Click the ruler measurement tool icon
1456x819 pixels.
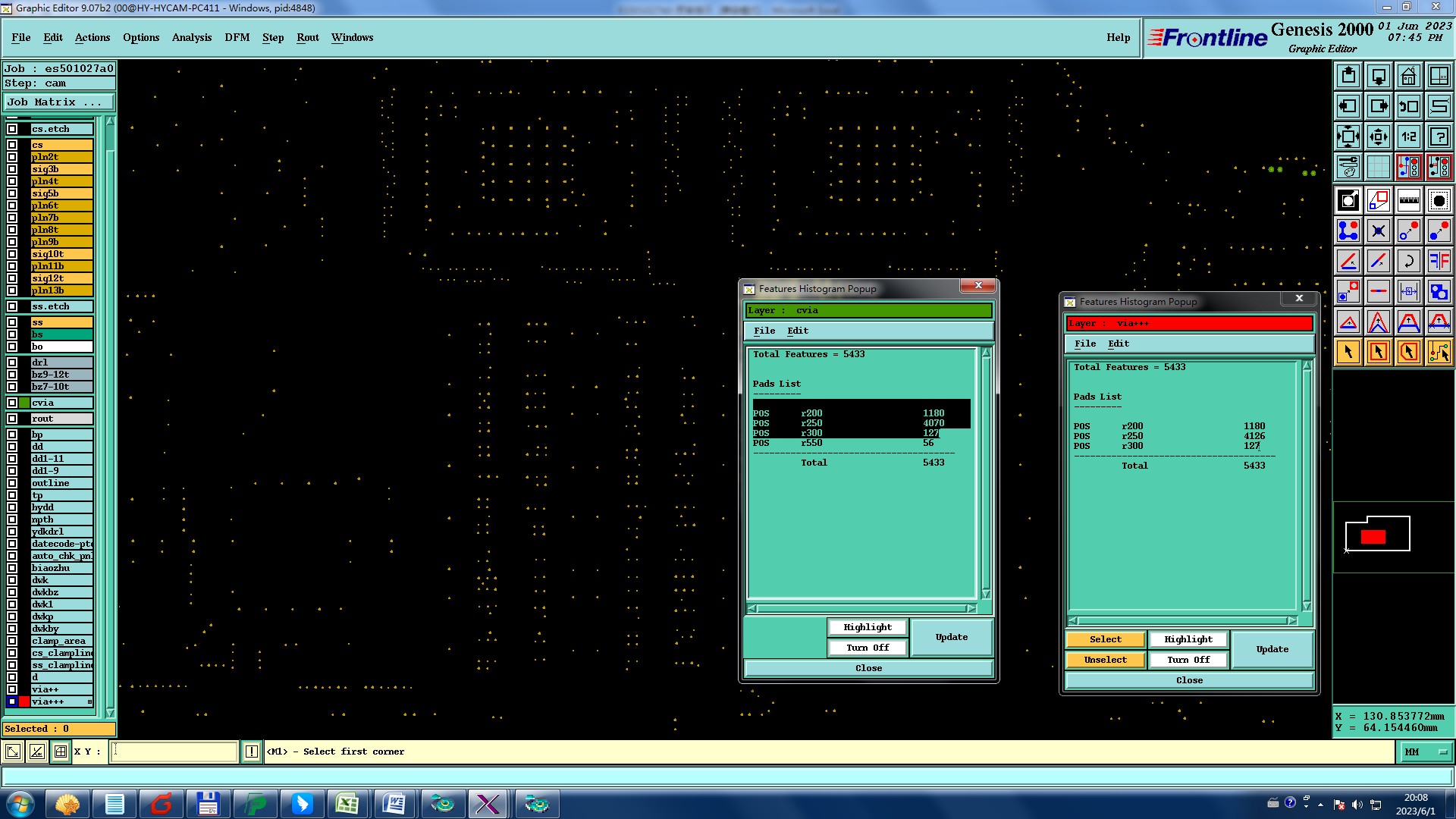1408,200
